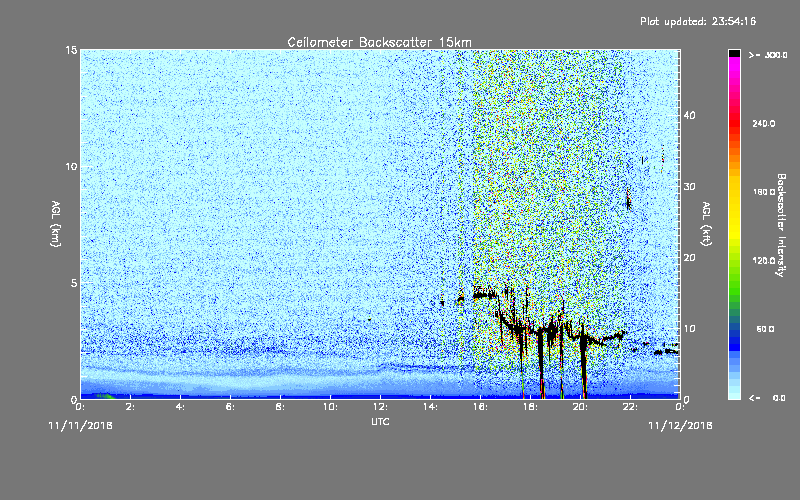Click the '20:' hour tick label
800x500 pixels.
580,407
